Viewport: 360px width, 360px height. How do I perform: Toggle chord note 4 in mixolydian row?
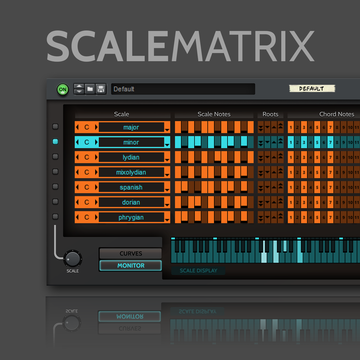(311, 172)
